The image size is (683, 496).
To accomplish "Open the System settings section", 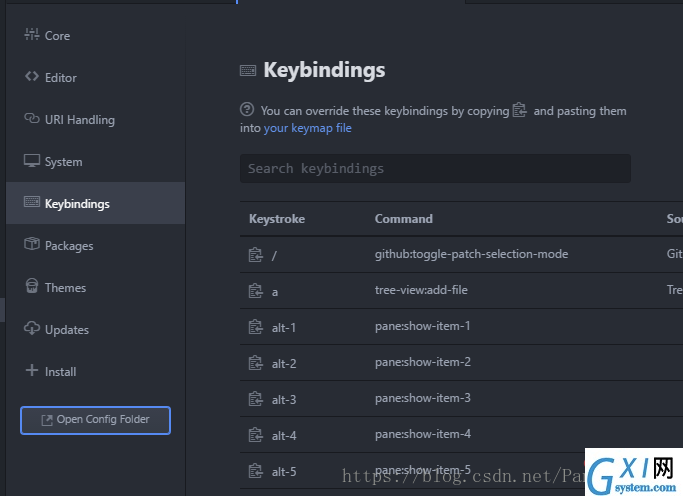I will pyautogui.click(x=95, y=162).
